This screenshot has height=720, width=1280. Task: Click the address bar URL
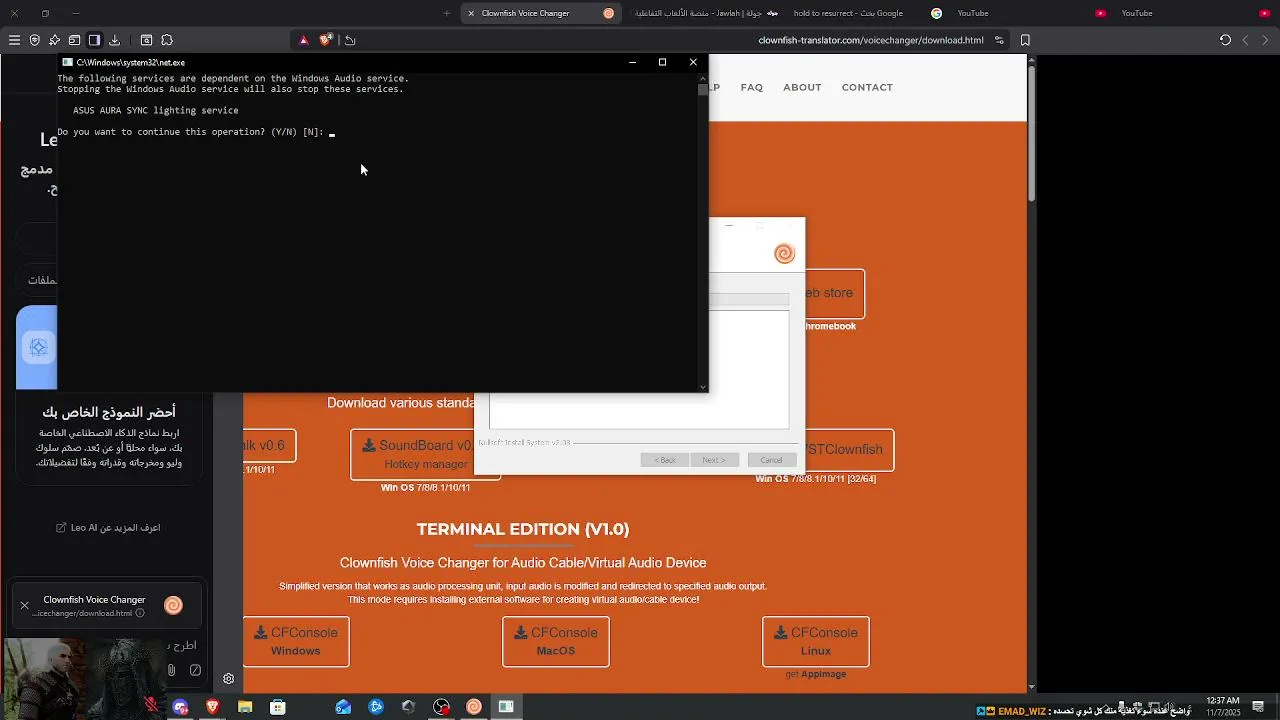[871, 40]
